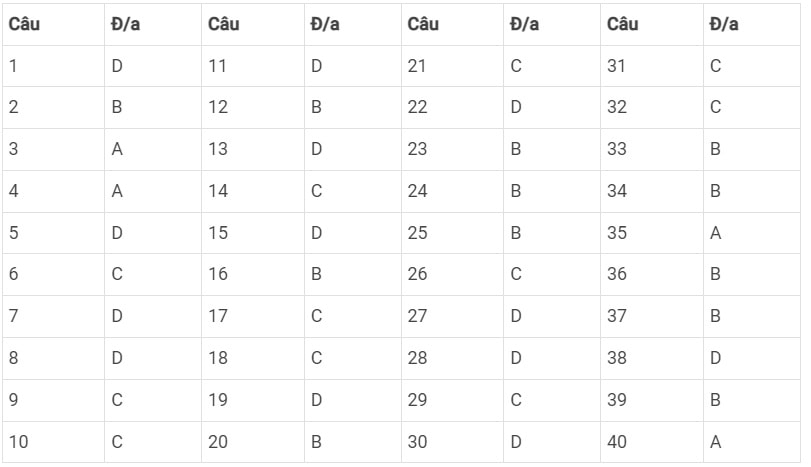Screen dimensions: 811x467
Task: Select answer A for question 3
Action: [153, 149]
